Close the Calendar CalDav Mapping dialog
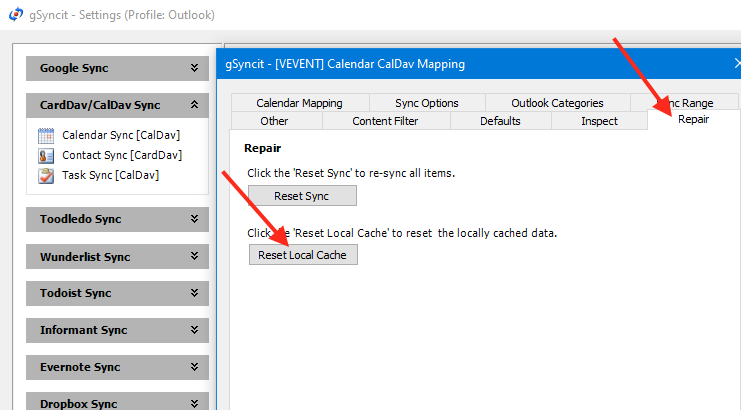Image resolution: width=741 pixels, height=410 pixels. click(737, 63)
